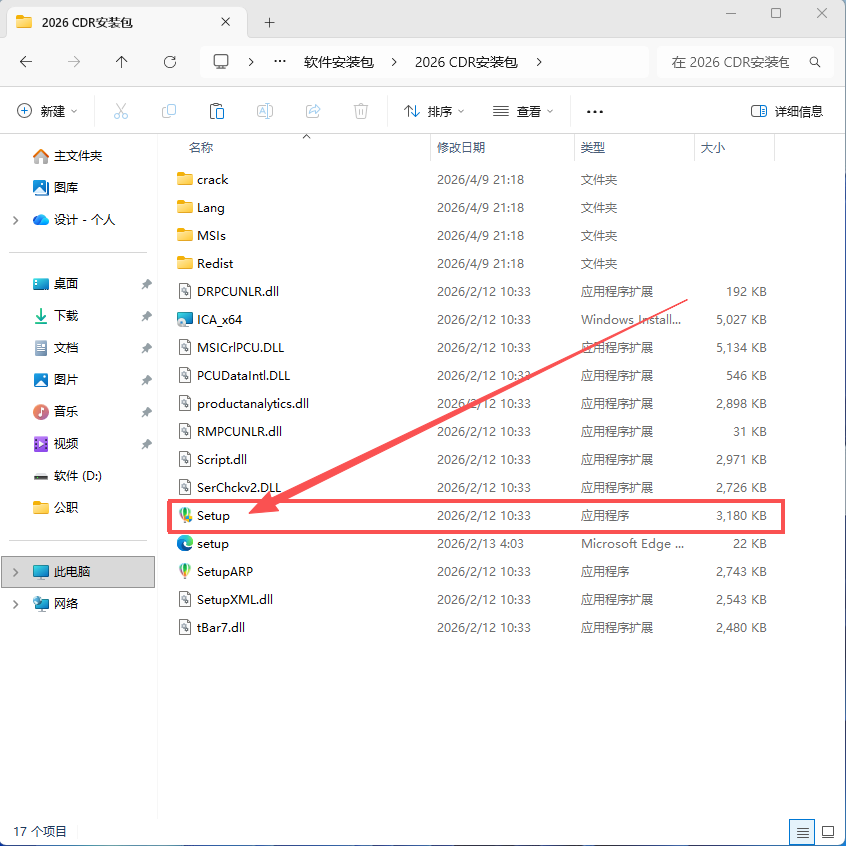Click the search magnifier icon
This screenshot has width=846, height=846.
[815, 62]
